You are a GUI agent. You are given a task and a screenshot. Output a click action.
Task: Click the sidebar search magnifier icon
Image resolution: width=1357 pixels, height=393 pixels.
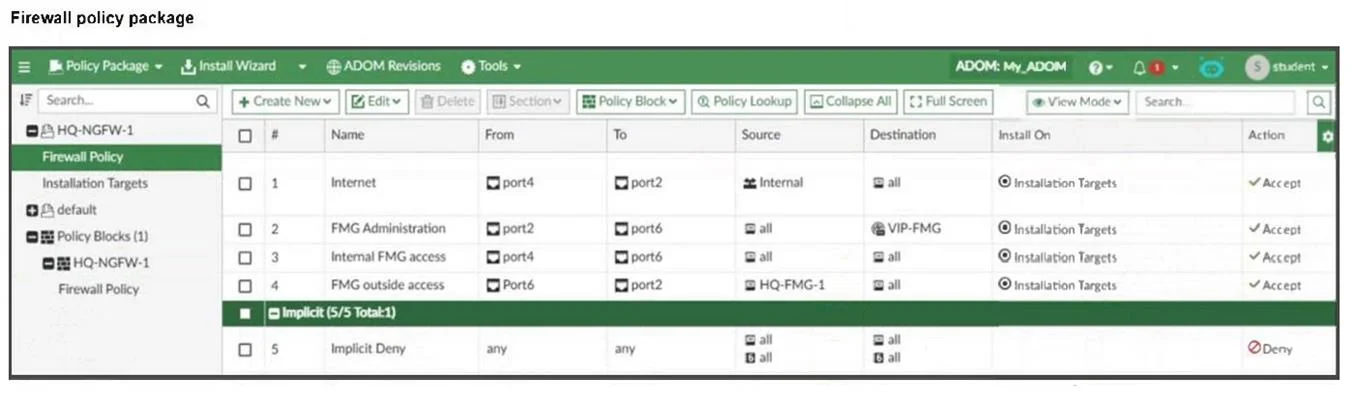[203, 100]
